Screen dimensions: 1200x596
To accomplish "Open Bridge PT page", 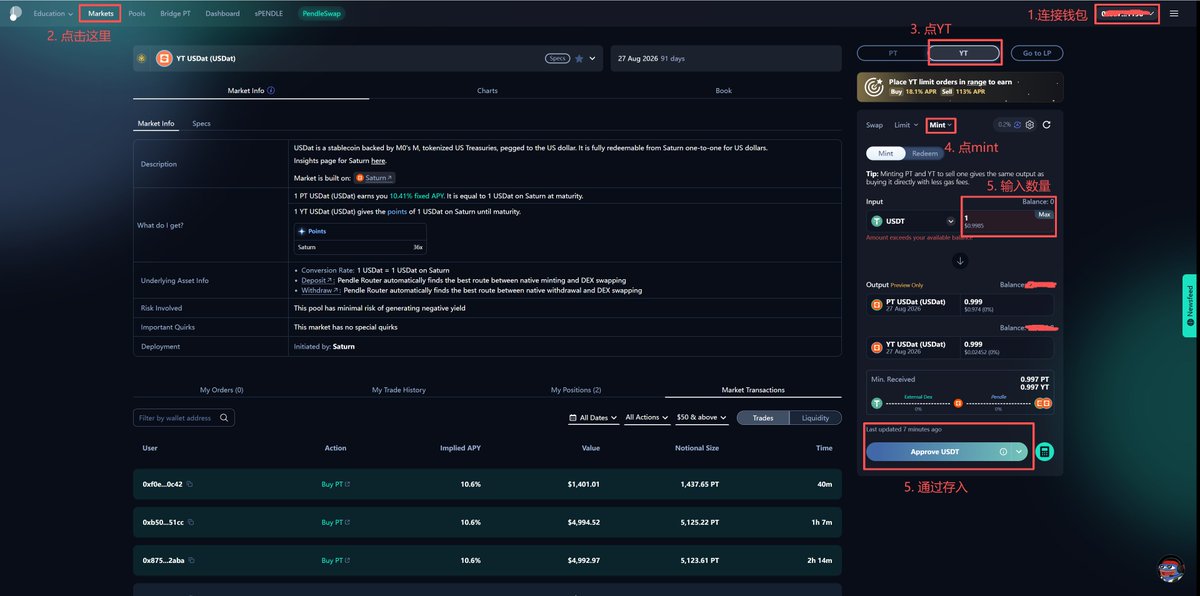I will 175,14.
